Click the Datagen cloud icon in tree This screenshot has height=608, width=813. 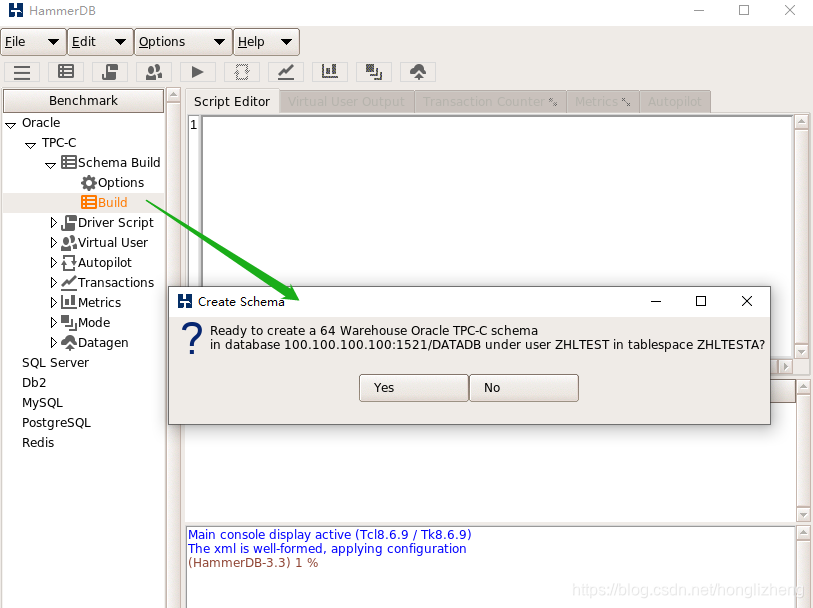click(x=69, y=343)
